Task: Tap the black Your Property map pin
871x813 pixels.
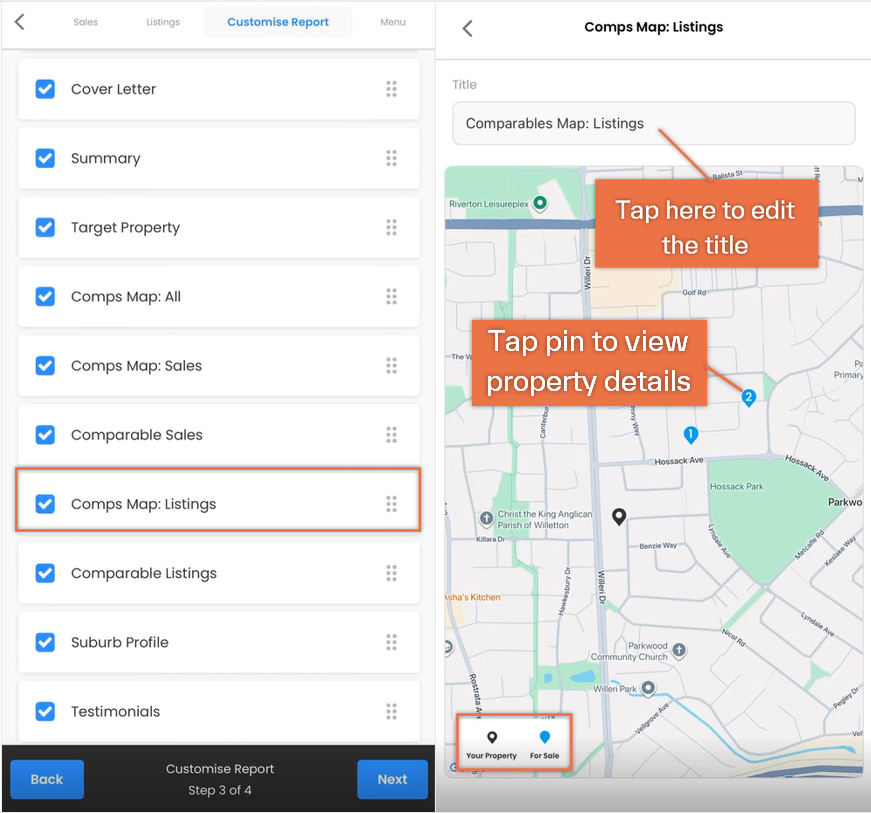Action: pos(619,517)
